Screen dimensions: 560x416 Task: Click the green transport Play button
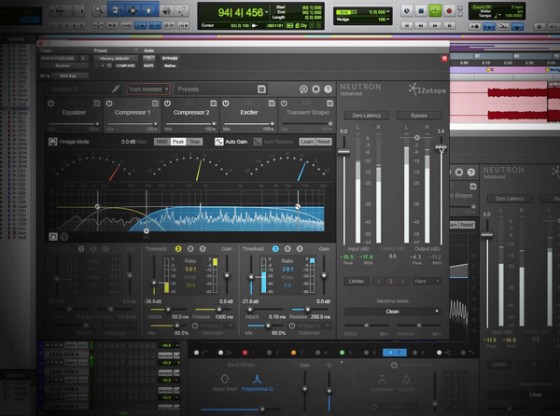pos(435,11)
